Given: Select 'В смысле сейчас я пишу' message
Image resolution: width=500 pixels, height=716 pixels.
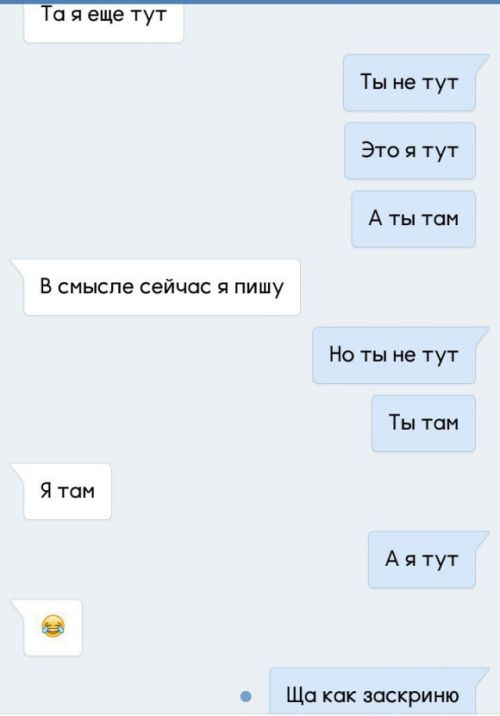Looking at the screenshot, I should (x=162, y=287).
